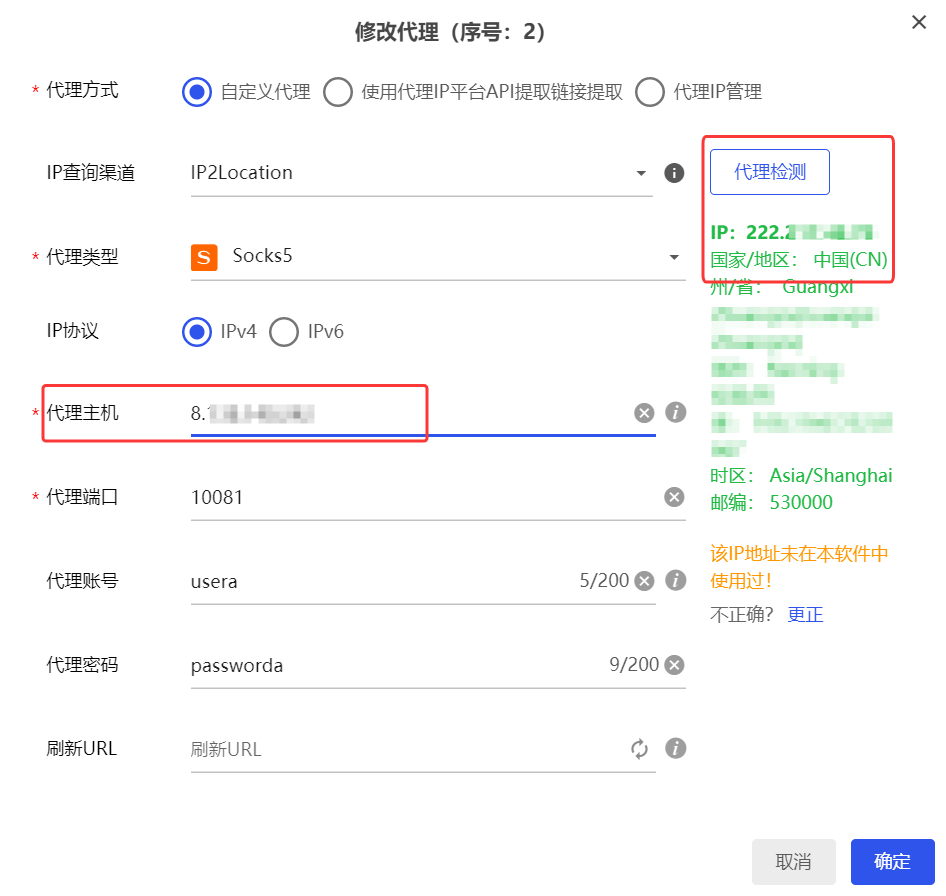Clear the 代理主机 field with its X icon
The image size is (946, 896).
pyautogui.click(x=644, y=413)
